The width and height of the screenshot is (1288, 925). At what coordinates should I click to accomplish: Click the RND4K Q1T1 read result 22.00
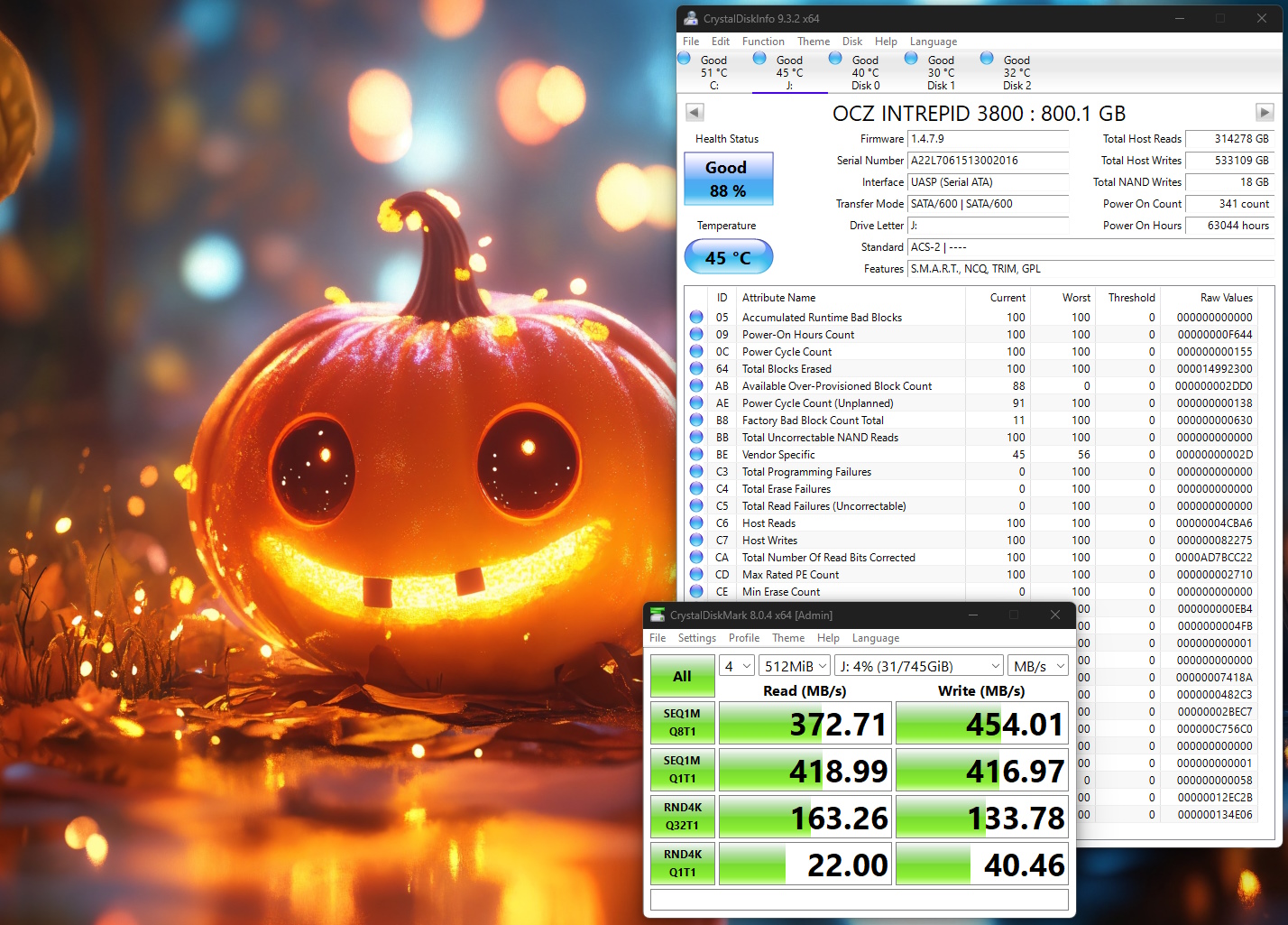click(805, 865)
